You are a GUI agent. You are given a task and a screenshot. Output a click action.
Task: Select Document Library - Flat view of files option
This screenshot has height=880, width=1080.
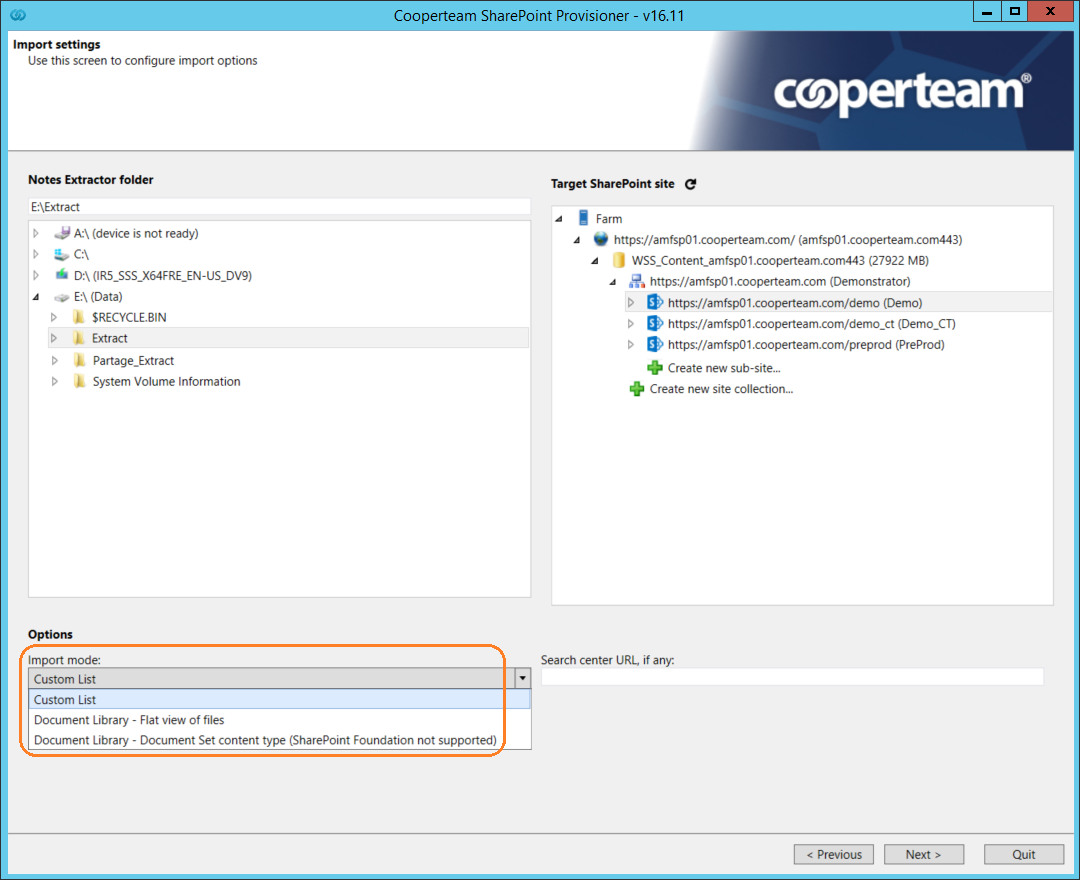pyautogui.click(x=128, y=719)
